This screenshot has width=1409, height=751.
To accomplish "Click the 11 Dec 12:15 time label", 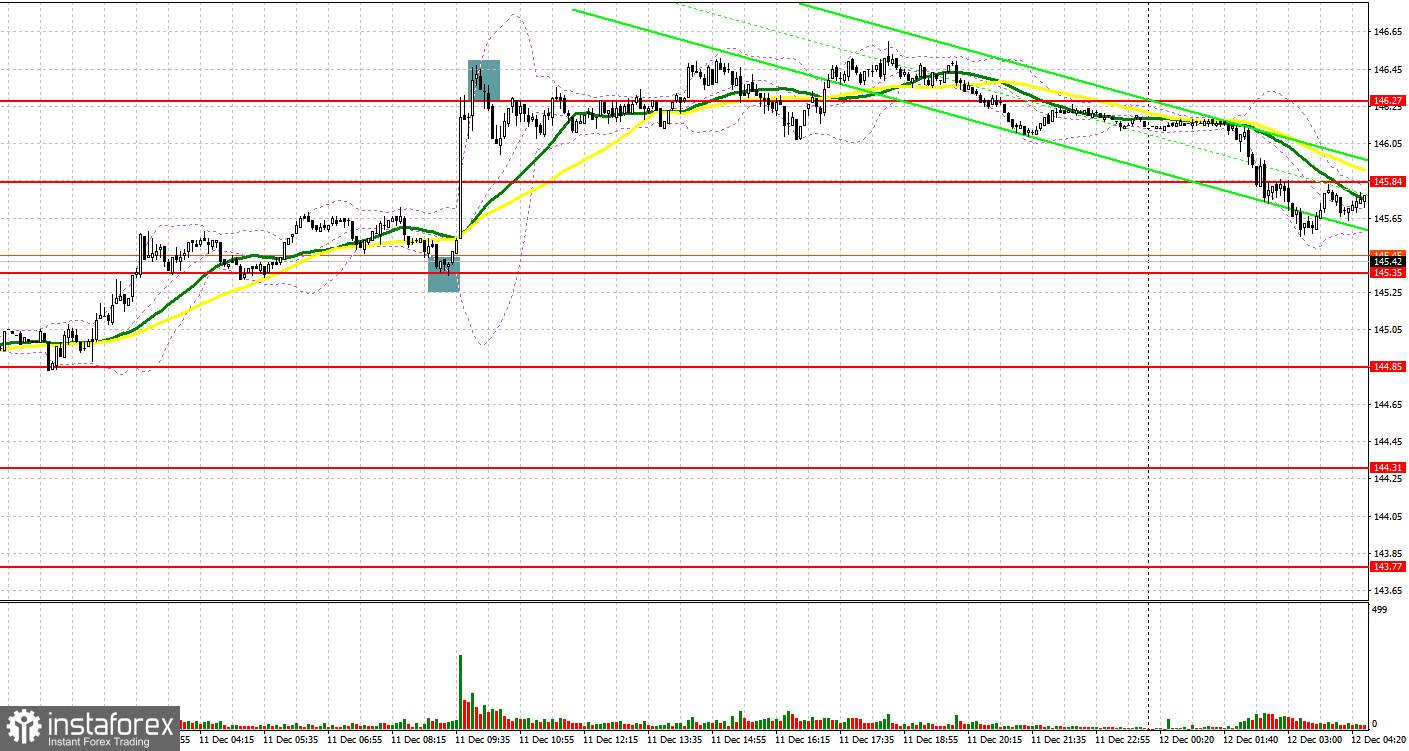I will point(612,740).
